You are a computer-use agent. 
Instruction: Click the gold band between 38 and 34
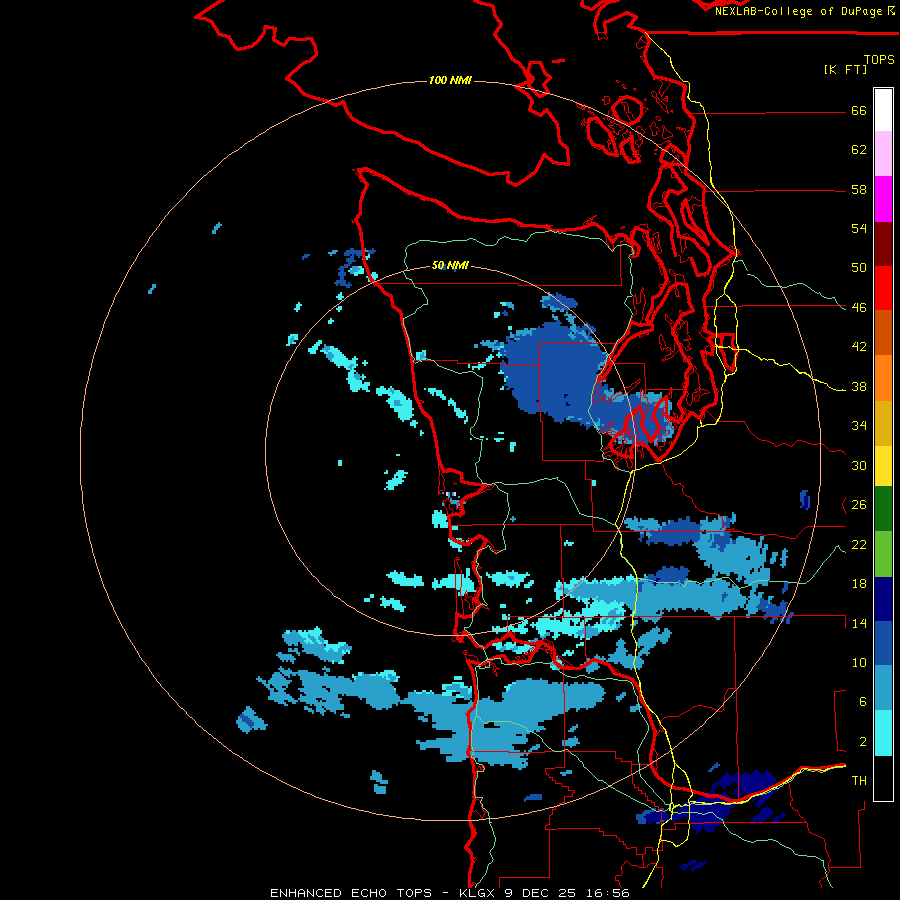pos(883,423)
